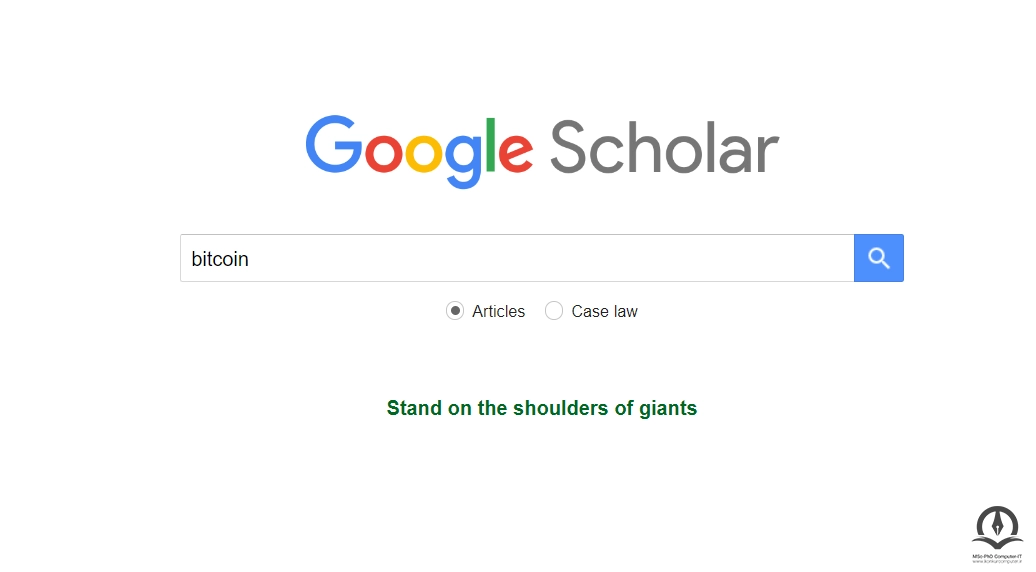Screen dimensions: 1036x572
Task: Click the small text under the pen-nib logo
Action: click(997, 559)
